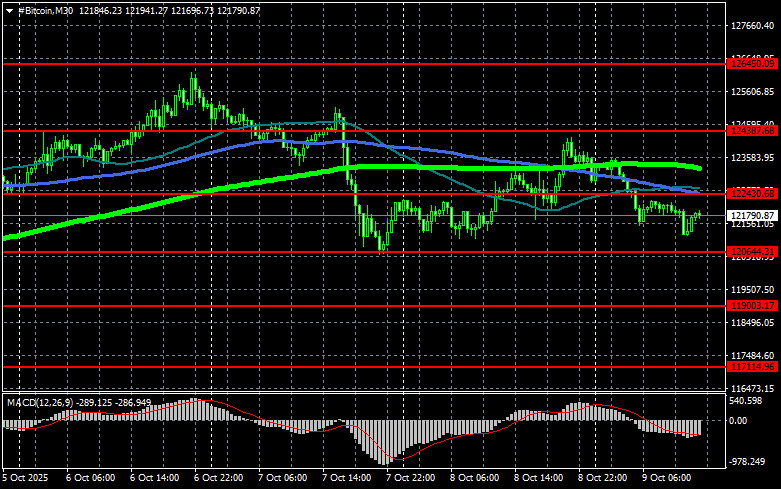This screenshot has height=489, width=781.
Task: Click the 540.598 MACD scale label
Action: pyautogui.click(x=746, y=401)
